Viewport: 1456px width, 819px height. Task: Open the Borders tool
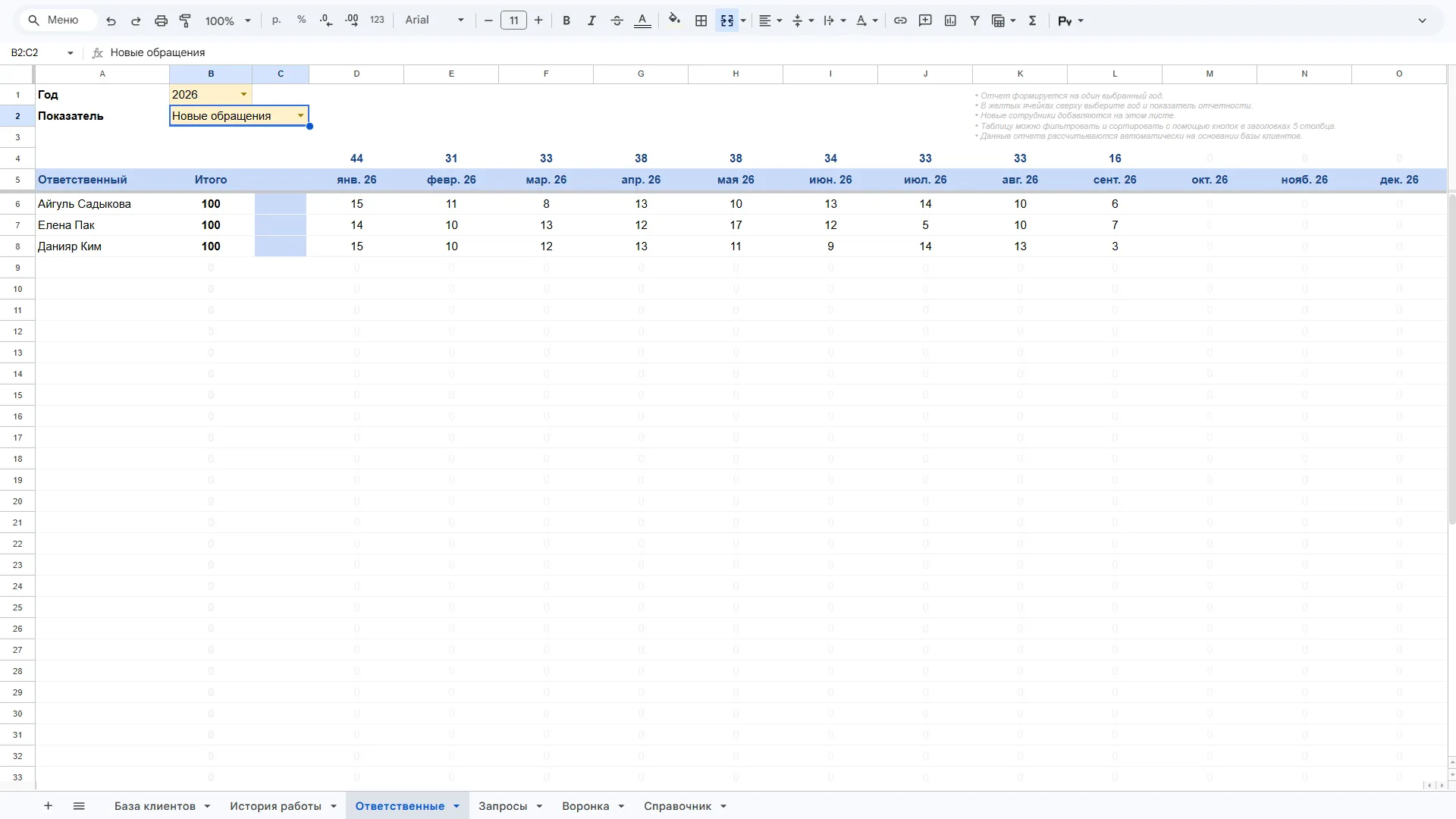pyautogui.click(x=701, y=20)
